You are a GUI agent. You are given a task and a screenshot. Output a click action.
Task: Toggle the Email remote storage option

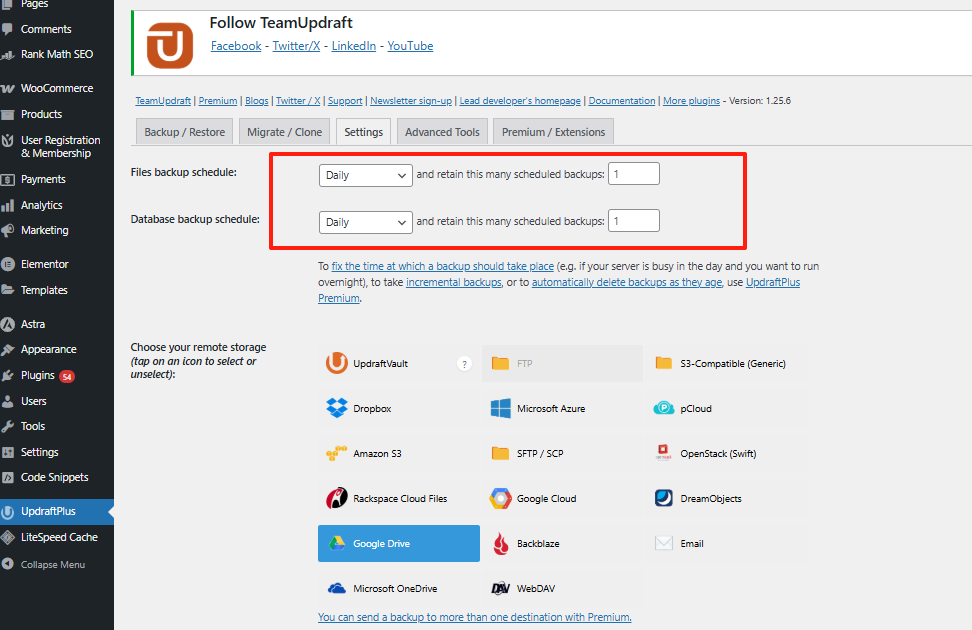664,544
